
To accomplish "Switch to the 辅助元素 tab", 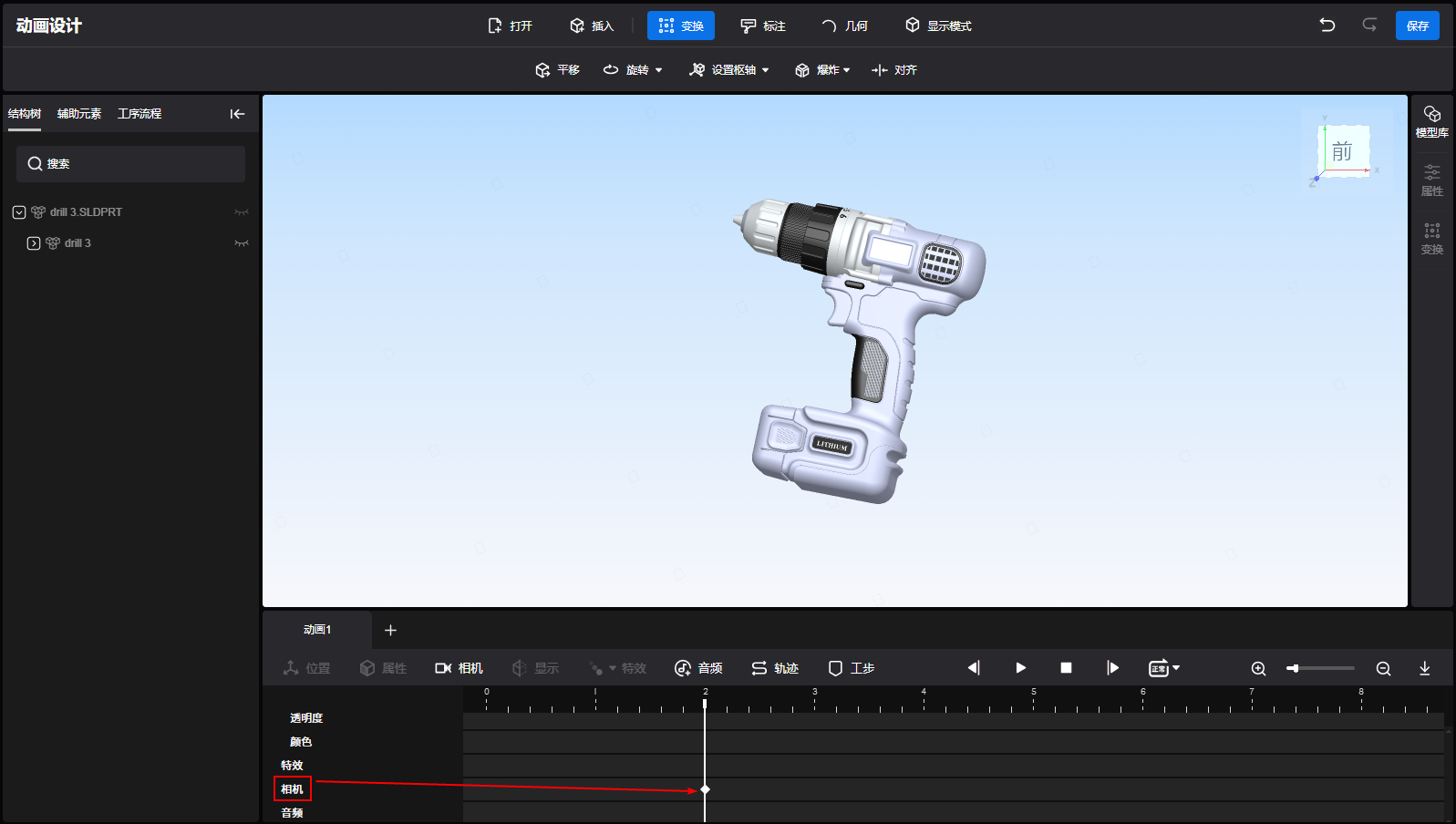I will [79, 114].
